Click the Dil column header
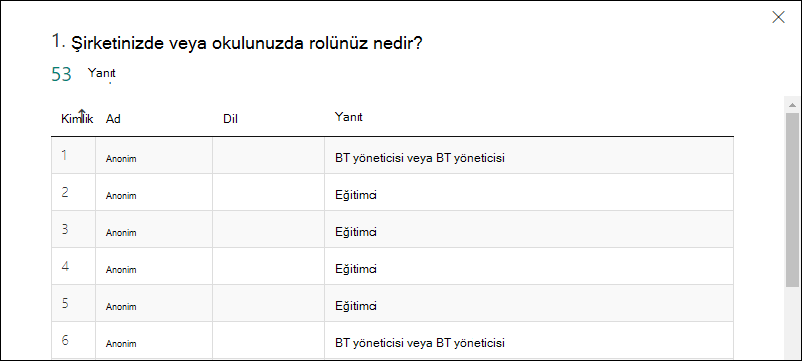This screenshot has height=361, width=802. point(231,119)
